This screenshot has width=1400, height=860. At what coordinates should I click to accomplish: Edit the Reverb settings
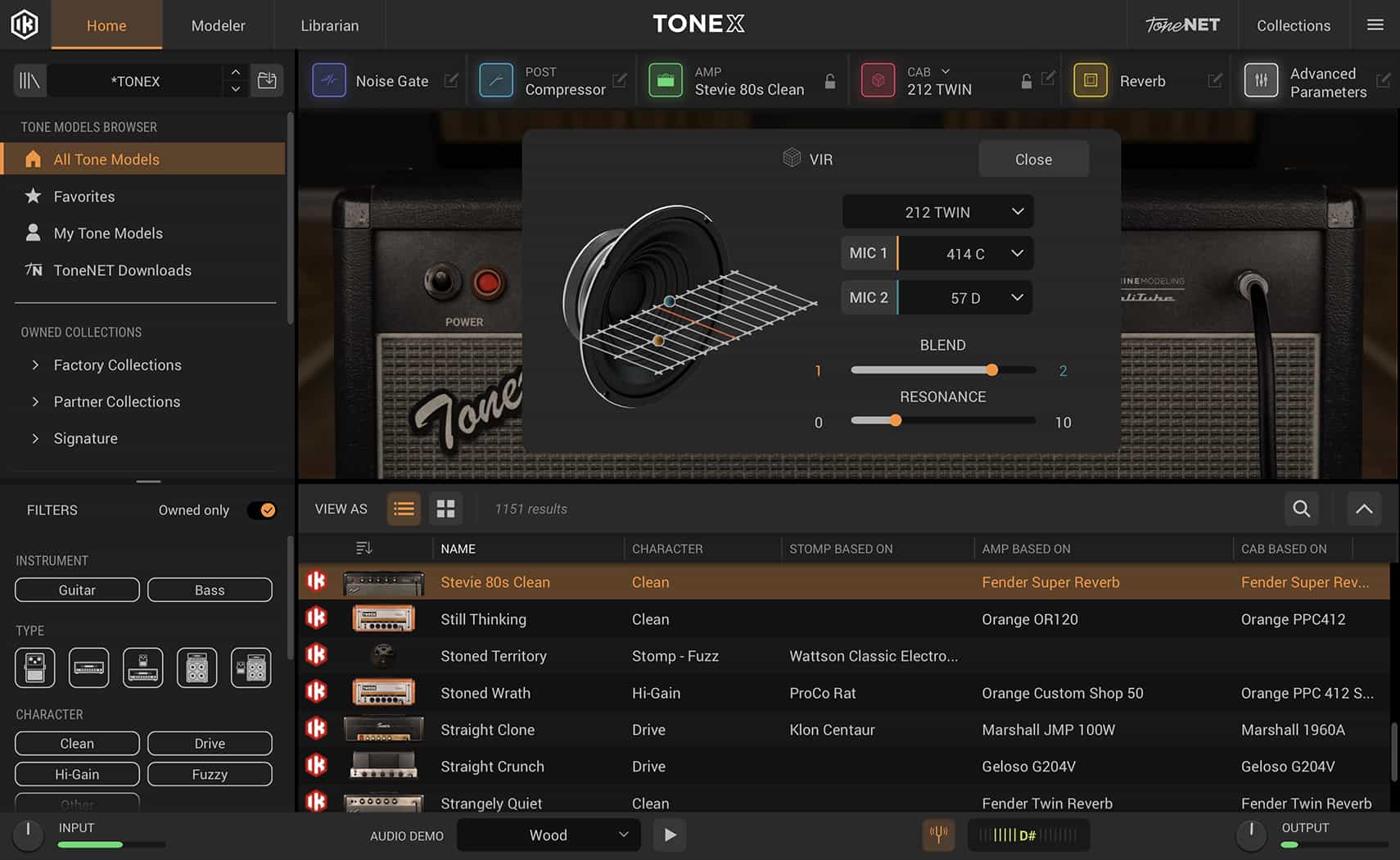pos(1215,80)
